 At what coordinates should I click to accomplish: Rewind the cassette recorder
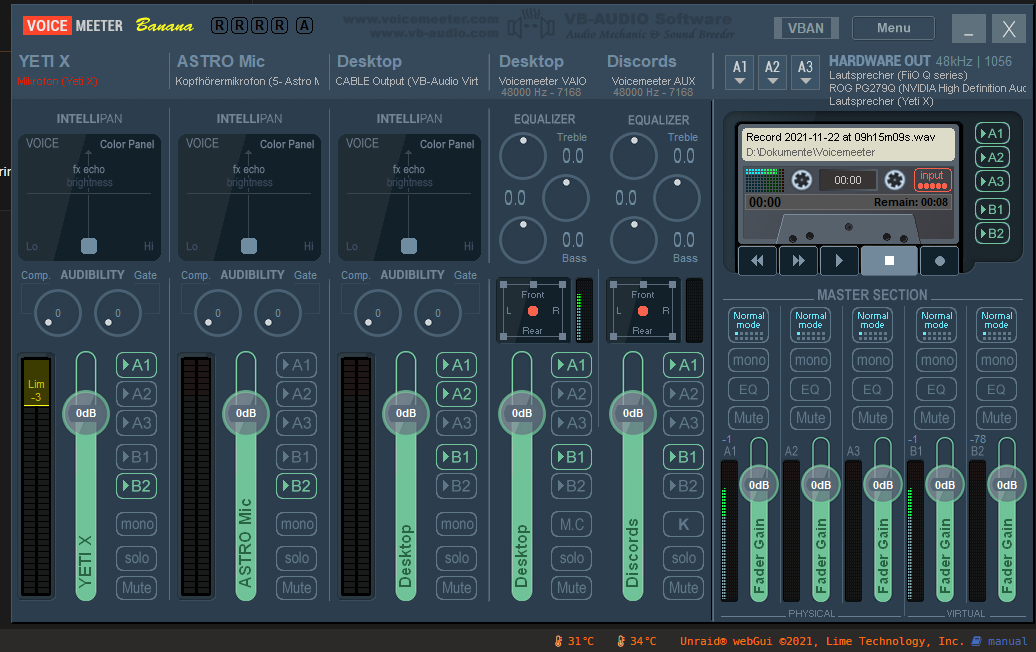pyautogui.click(x=757, y=261)
